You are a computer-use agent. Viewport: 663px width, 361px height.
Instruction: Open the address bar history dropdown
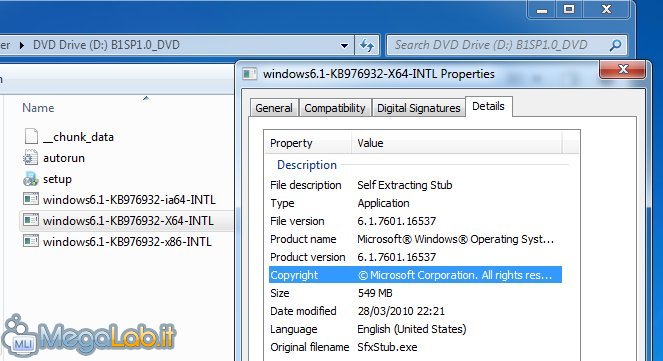click(x=344, y=45)
